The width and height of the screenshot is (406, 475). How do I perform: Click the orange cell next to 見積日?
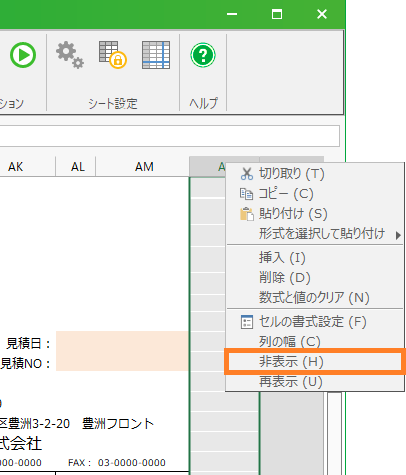click(x=122, y=341)
